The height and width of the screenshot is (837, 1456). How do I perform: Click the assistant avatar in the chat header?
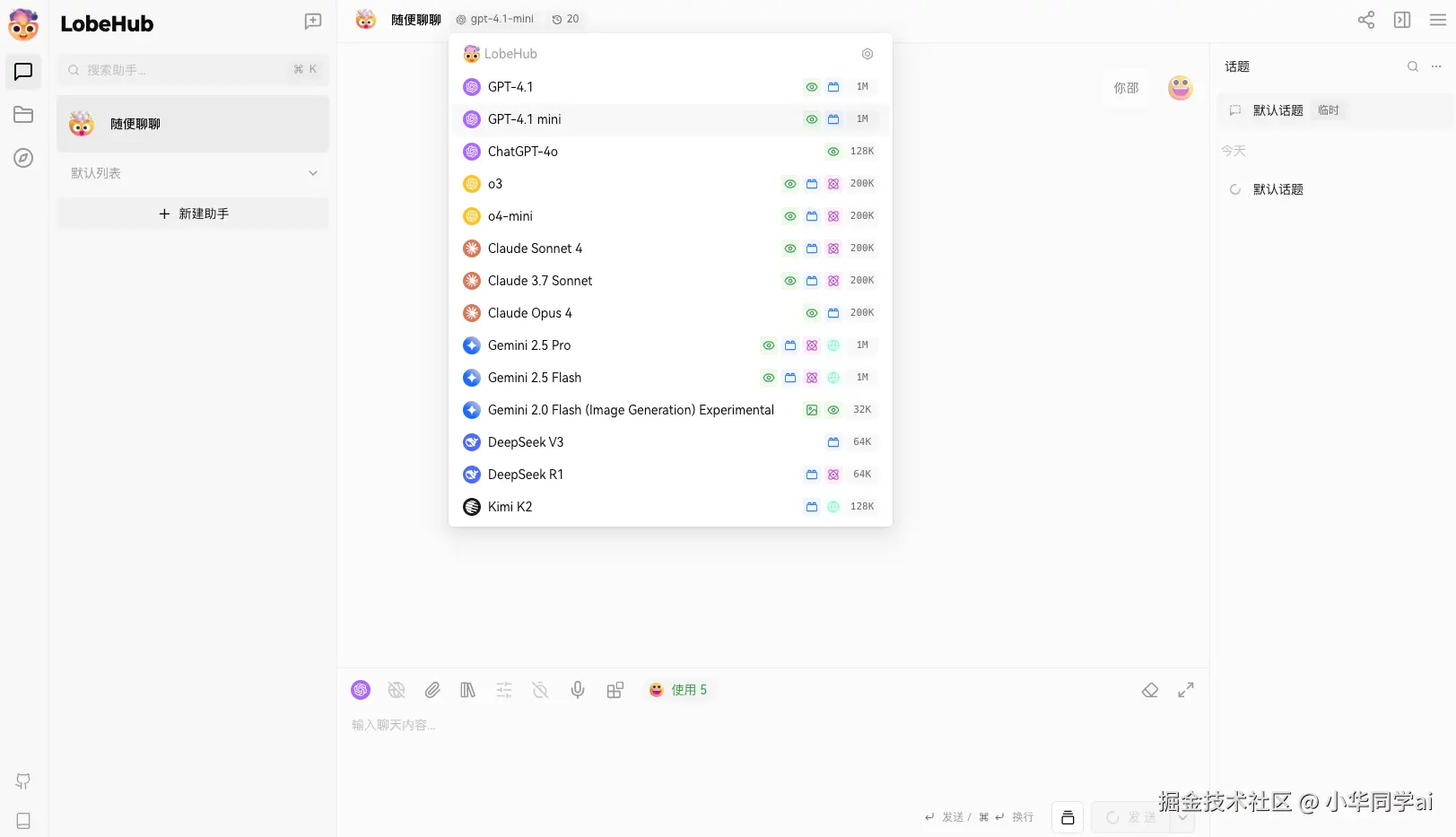pos(365,20)
